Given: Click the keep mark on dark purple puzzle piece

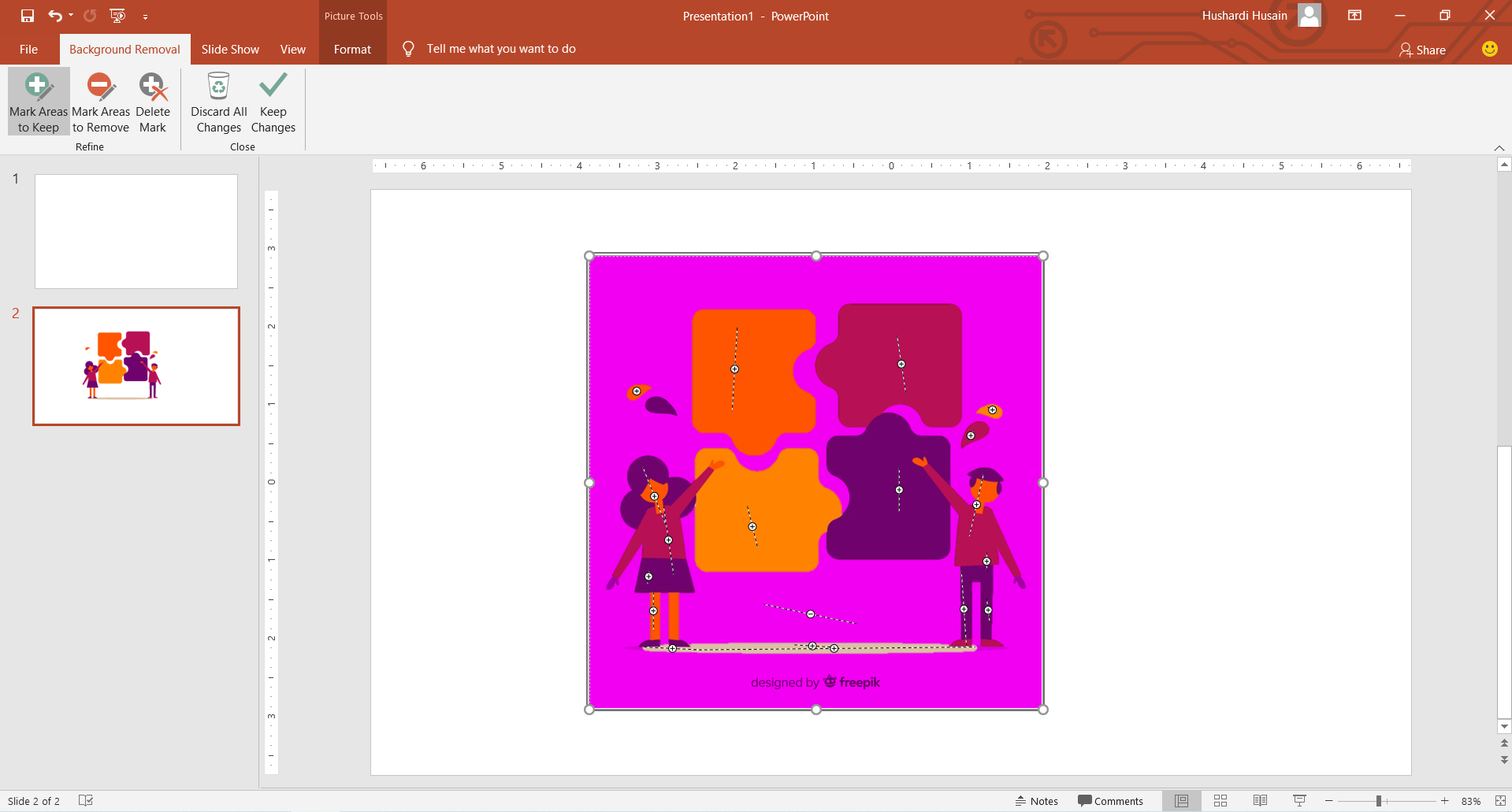Looking at the screenshot, I should click(899, 490).
